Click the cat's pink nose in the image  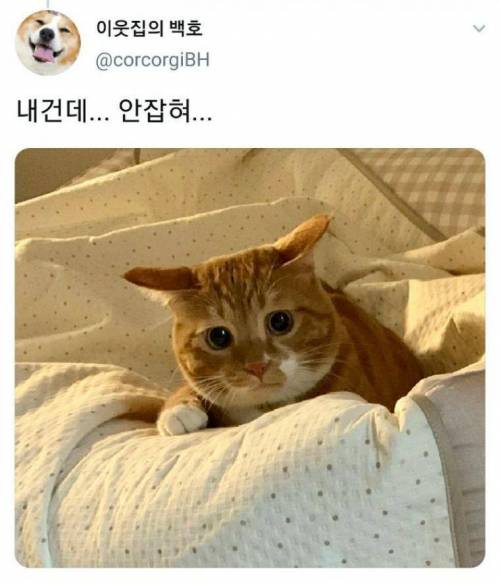257,370
